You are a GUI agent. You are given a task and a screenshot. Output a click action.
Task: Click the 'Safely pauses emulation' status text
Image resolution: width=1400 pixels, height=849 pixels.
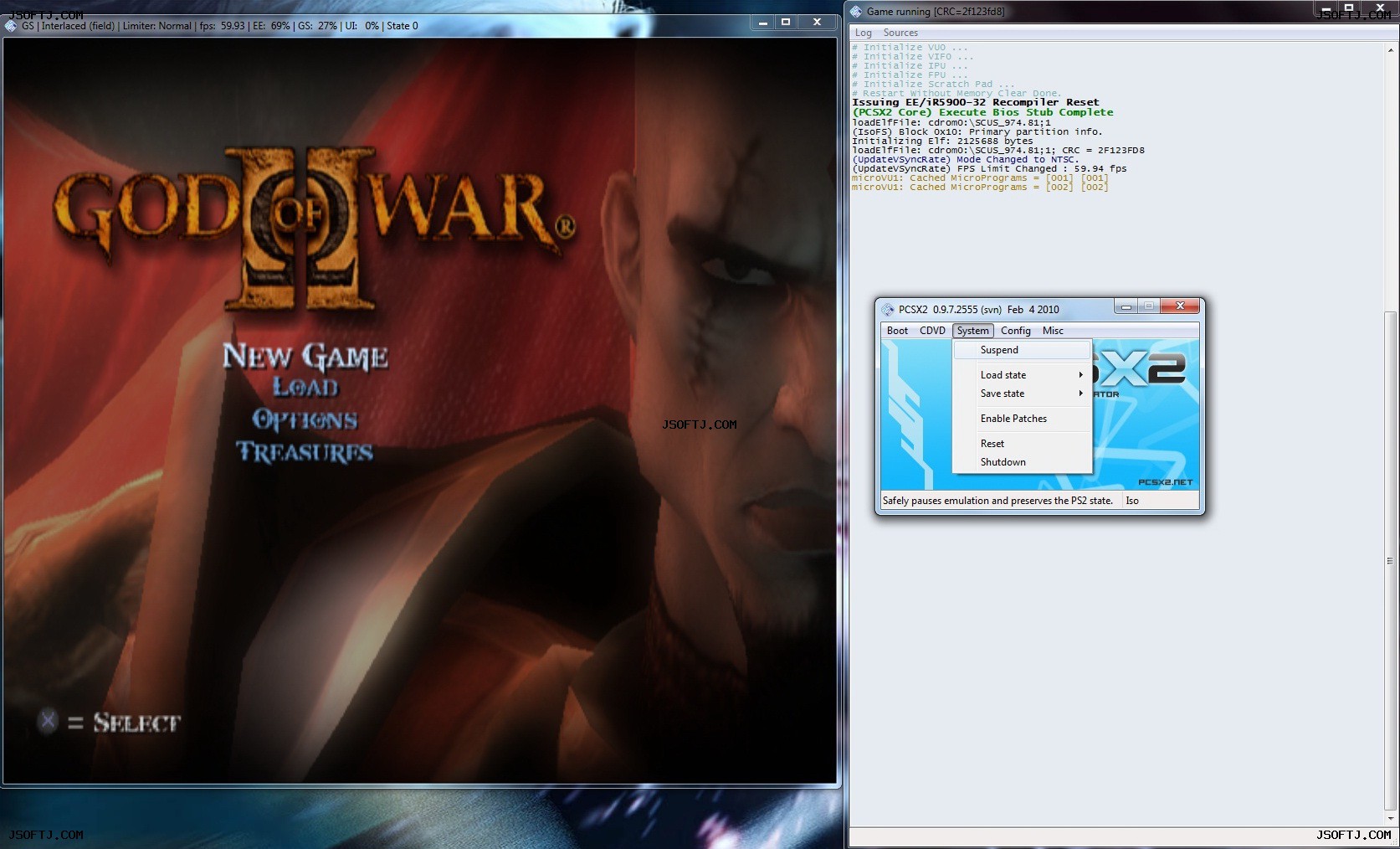click(997, 501)
